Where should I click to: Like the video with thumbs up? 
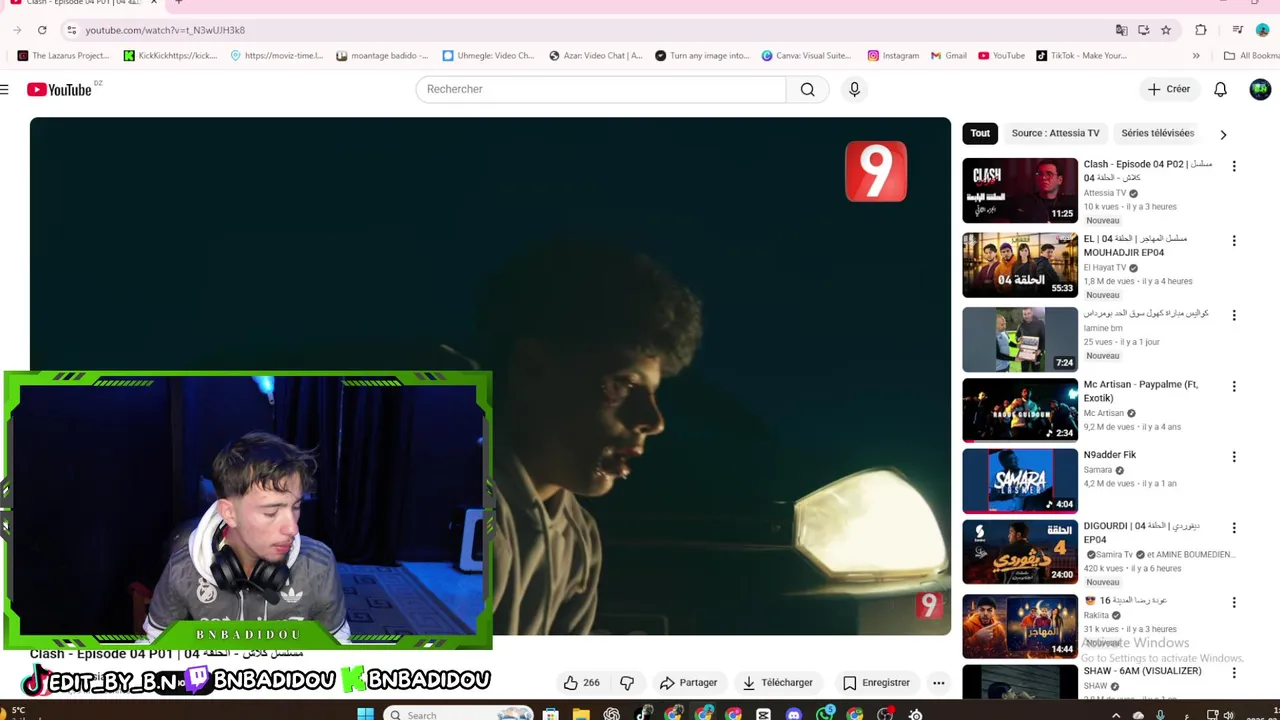click(581, 683)
